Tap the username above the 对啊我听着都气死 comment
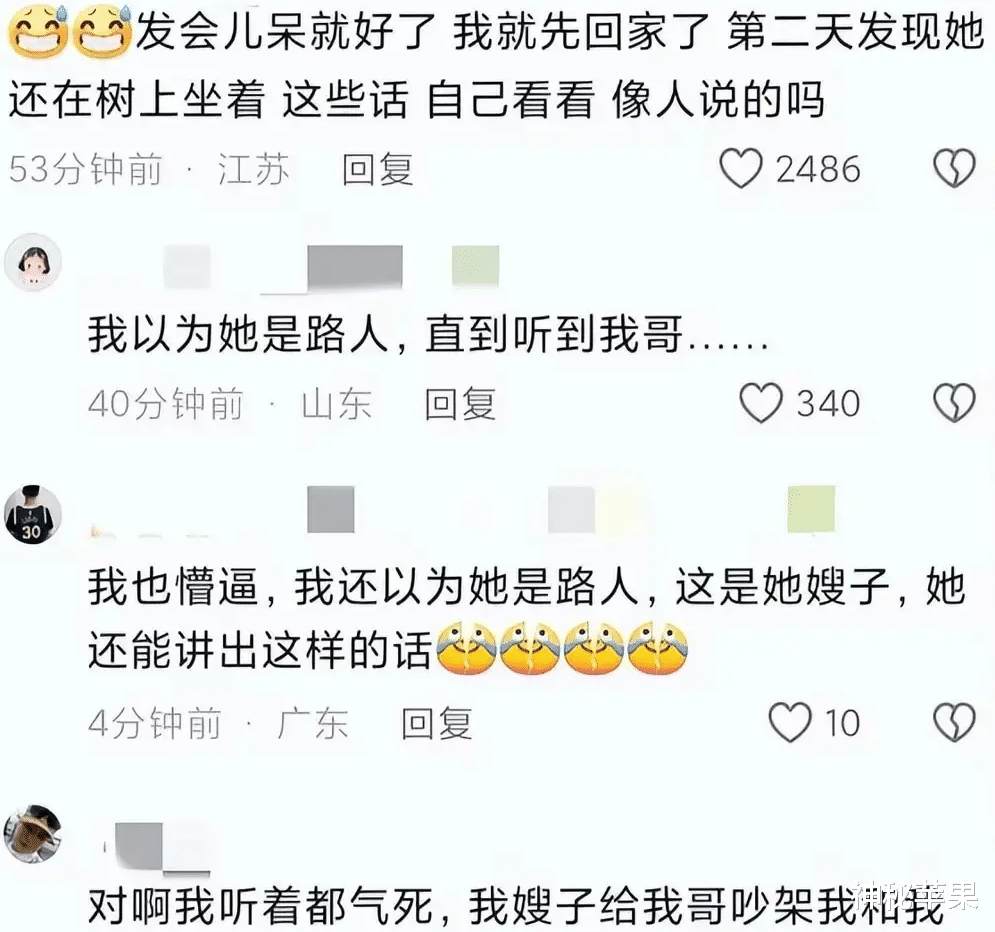This screenshot has width=995, height=932. point(157,847)
